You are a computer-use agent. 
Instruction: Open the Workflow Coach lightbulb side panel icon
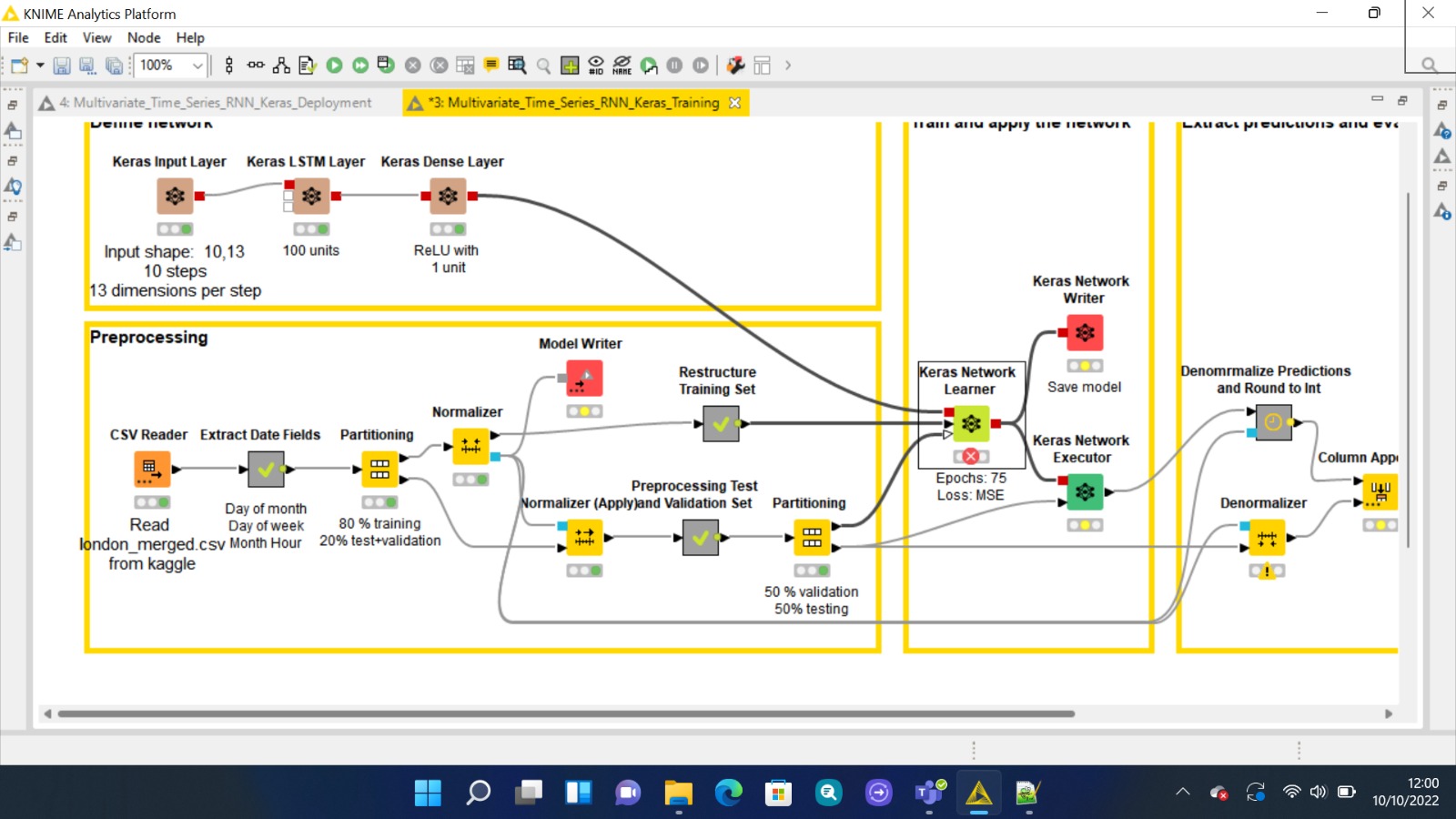click(x=13, y=187)
